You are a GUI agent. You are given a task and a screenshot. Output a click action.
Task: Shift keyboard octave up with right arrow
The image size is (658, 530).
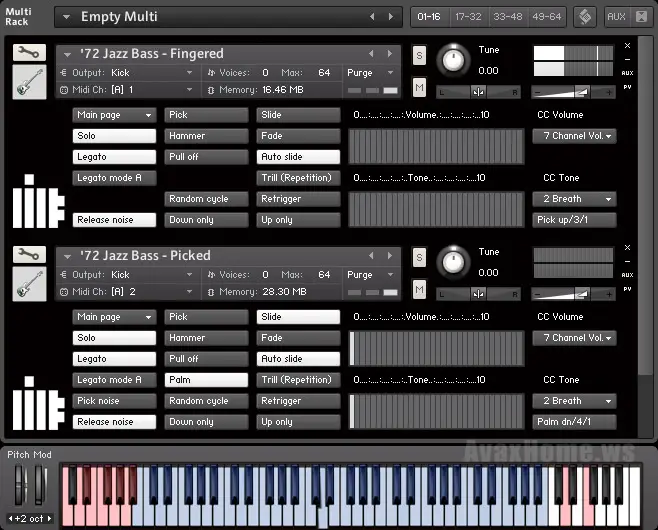49,519
